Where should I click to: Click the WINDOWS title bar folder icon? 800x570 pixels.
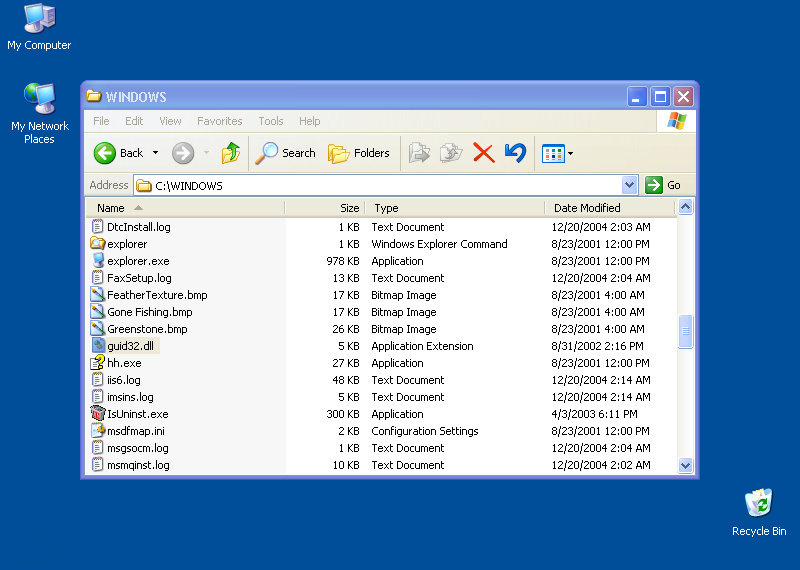(x=93, y=96)
